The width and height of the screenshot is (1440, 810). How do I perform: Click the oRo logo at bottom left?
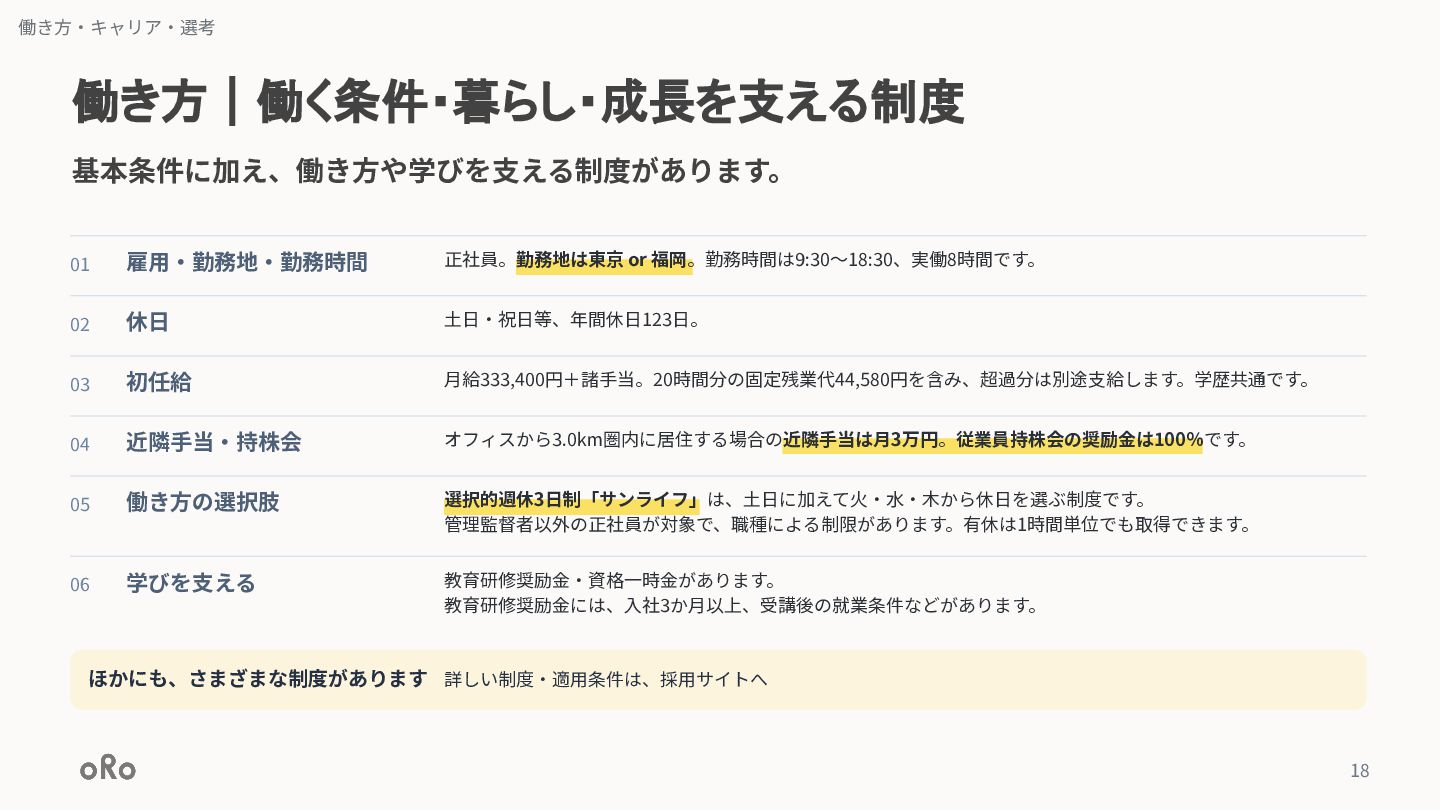coord(108,768)
